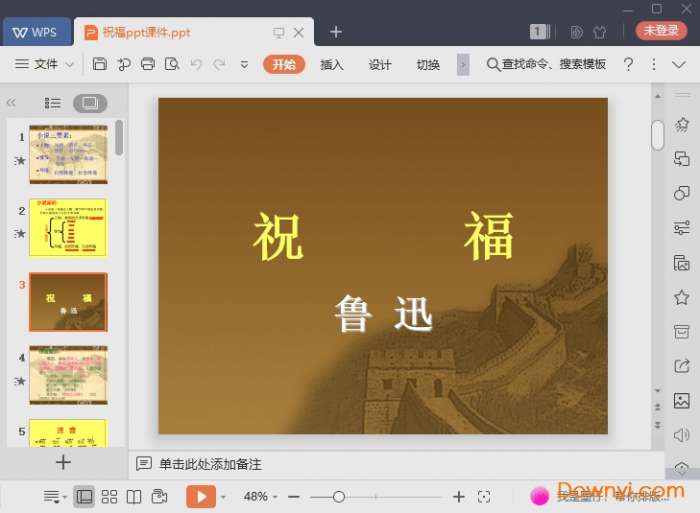700x513 pixels.
Task: Switch to Slide Sorter grid view
Action: pos(109,496)
